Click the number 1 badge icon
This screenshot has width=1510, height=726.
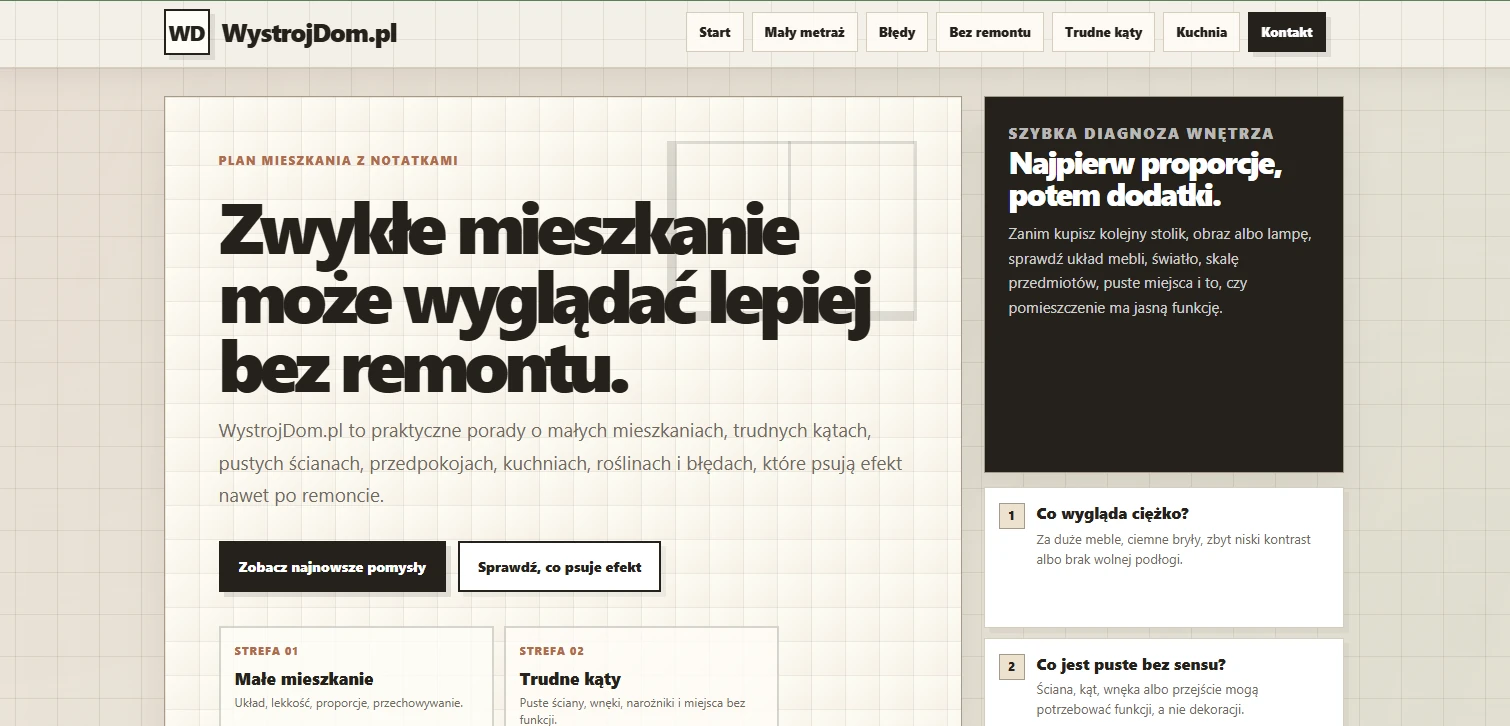(x=1011, y=516)
